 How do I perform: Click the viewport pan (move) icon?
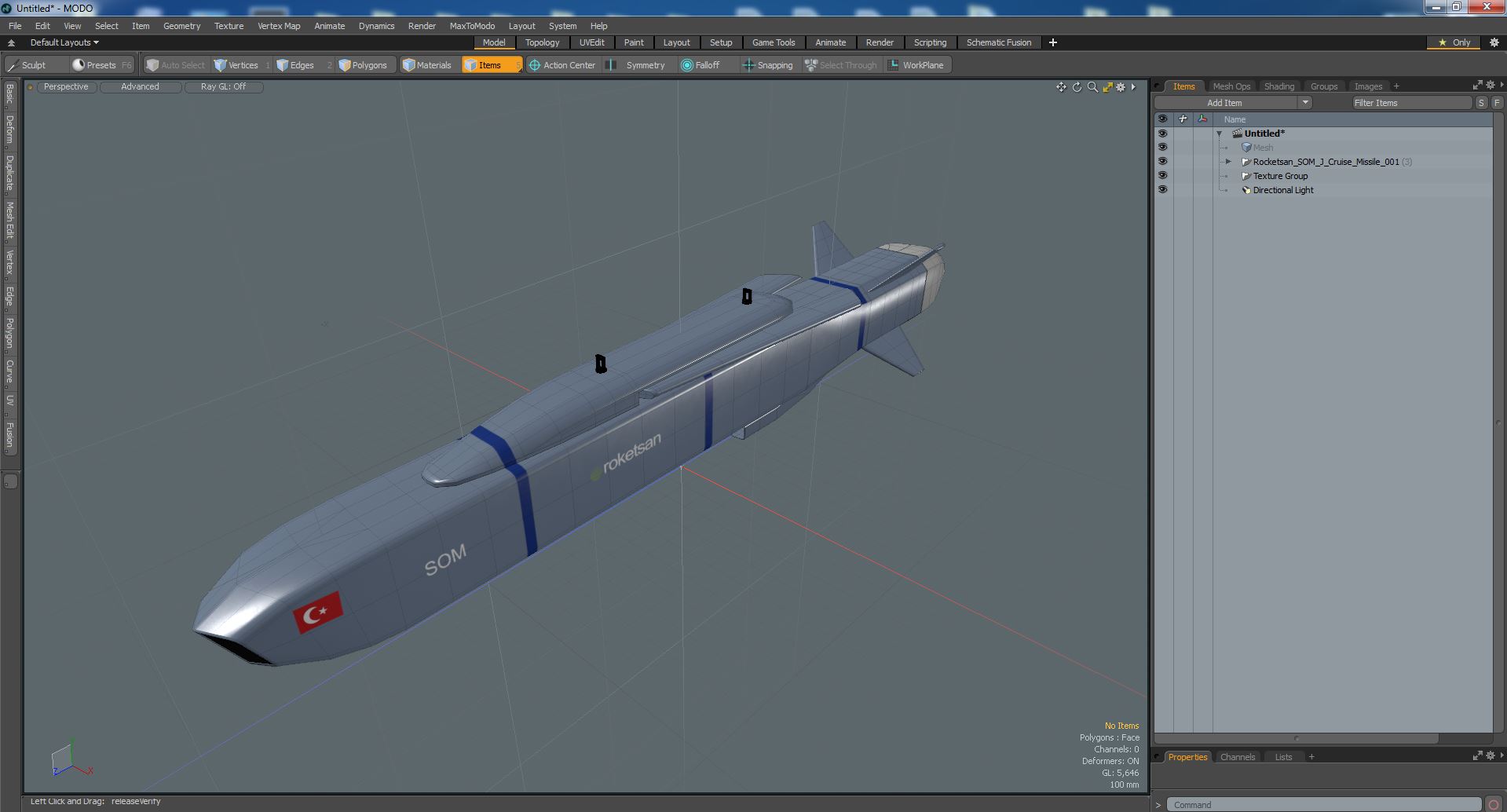(x=1061, y=87)
